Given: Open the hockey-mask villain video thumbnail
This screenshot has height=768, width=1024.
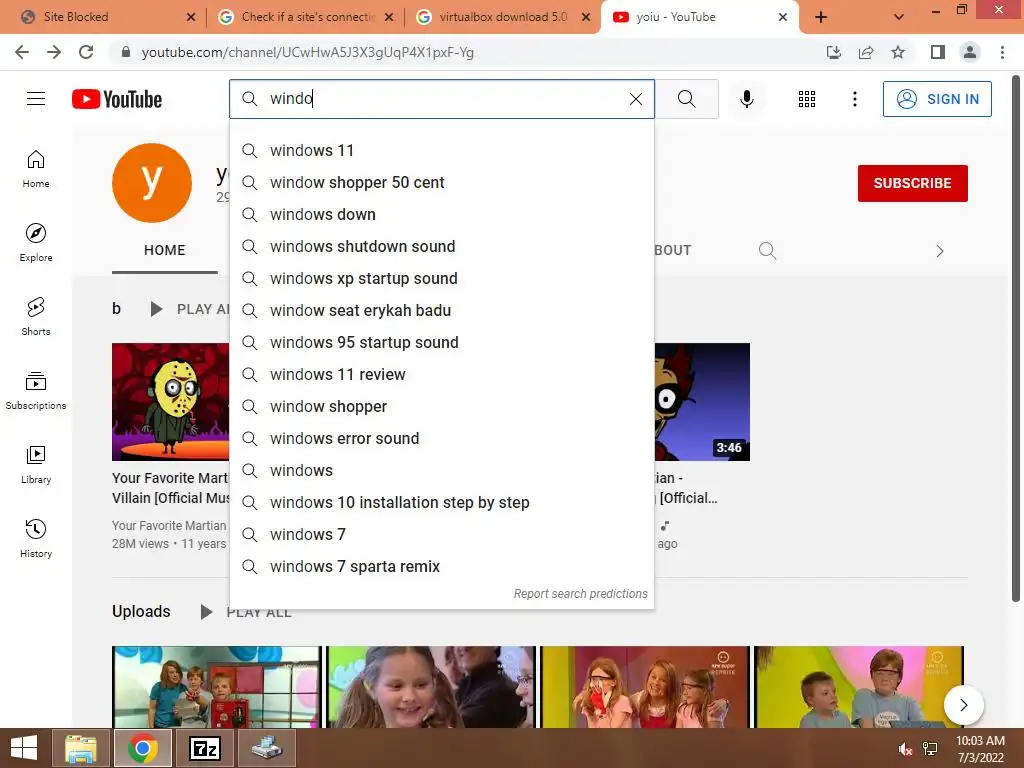Looking at the screenshot, I should 170,402.
